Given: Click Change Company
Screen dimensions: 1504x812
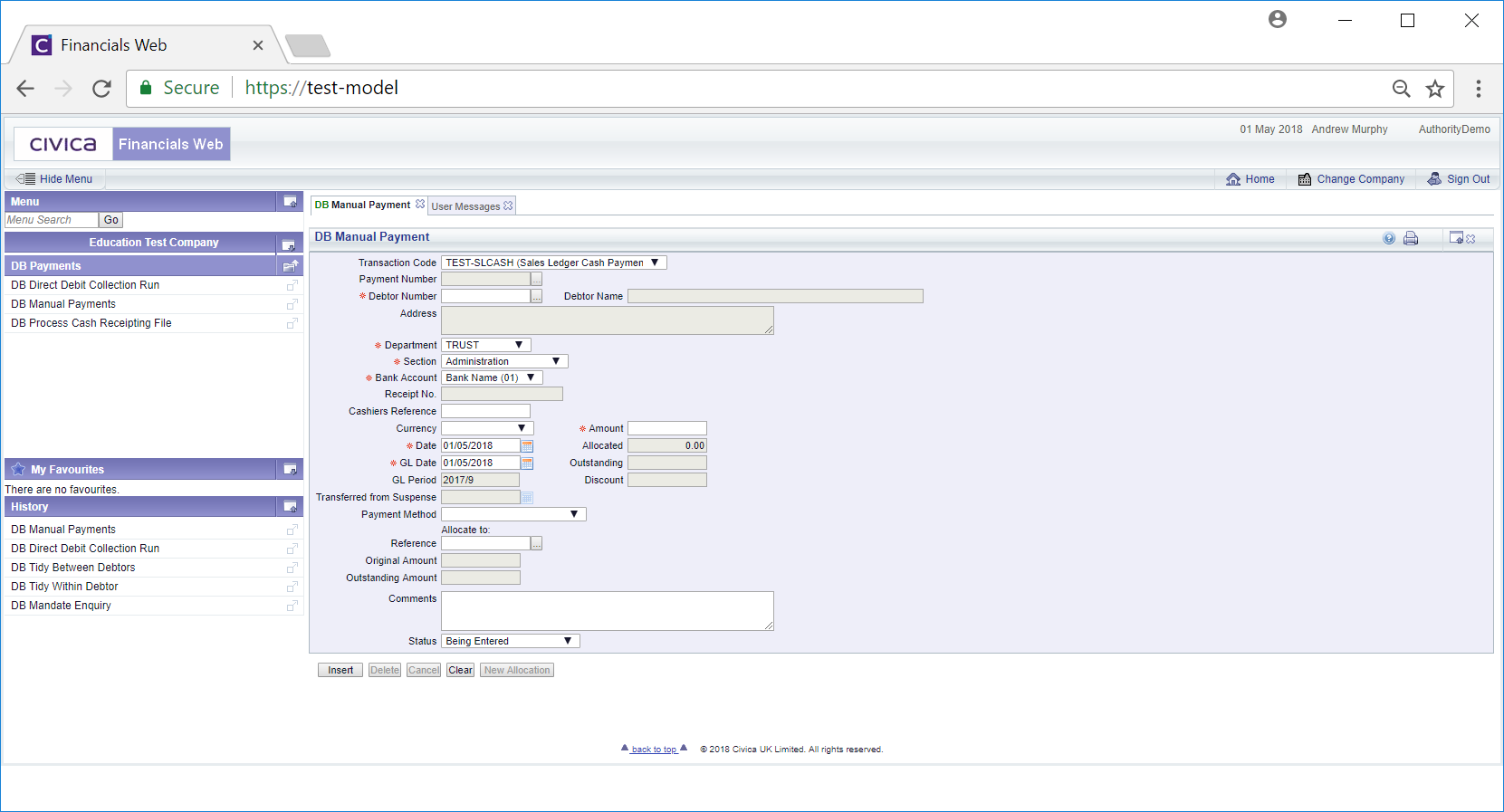Looking at the screenshot, I should (1351, 179).
